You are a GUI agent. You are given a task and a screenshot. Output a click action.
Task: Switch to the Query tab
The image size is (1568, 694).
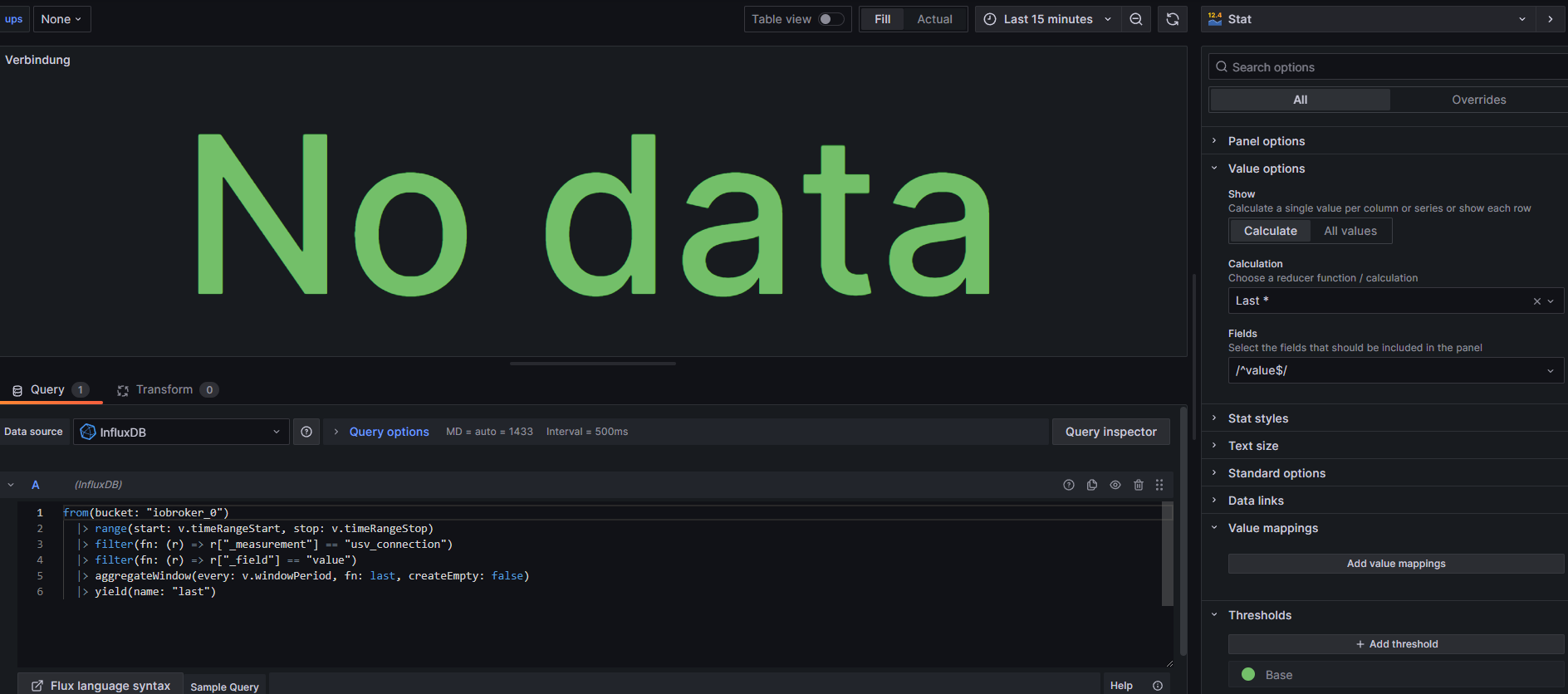click(51, 390)
